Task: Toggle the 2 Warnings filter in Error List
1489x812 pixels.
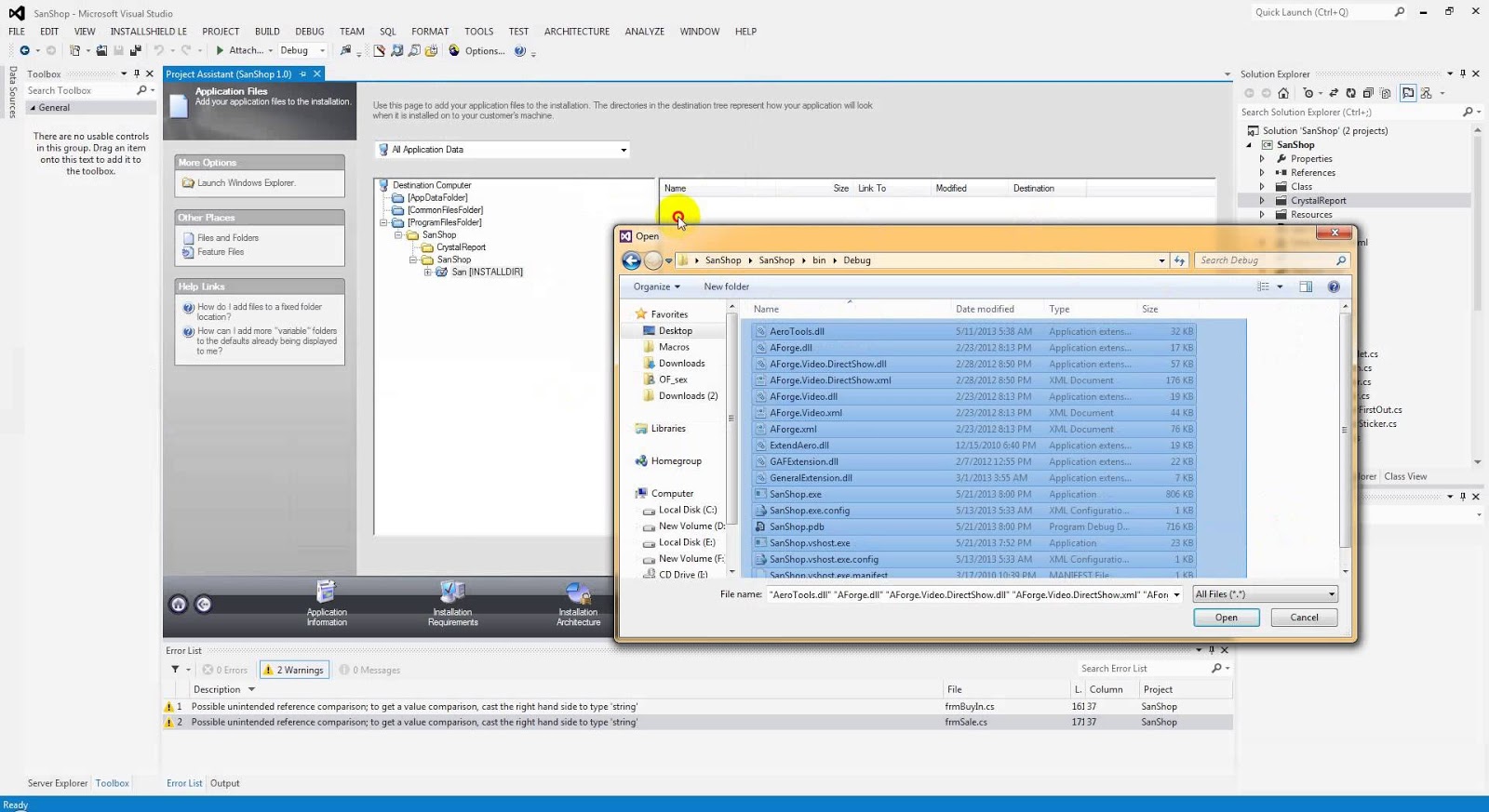Action: [x=294, y=670]
